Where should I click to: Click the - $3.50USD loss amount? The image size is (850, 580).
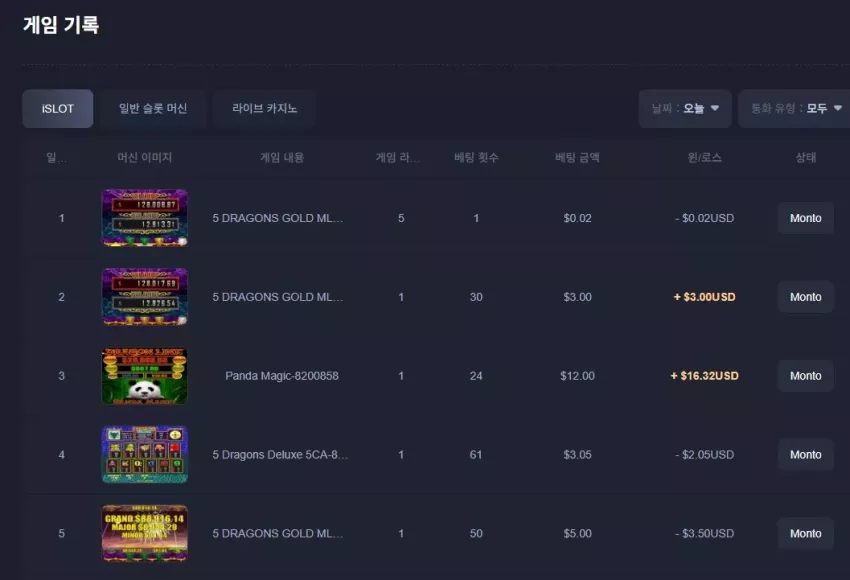click(x=704, y=533)
